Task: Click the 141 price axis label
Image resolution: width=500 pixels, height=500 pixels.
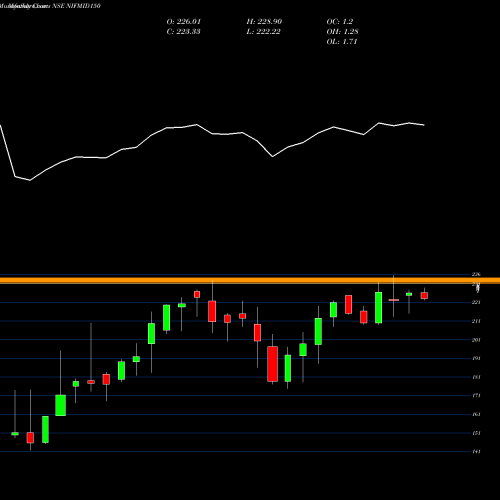Action: pyautogui.click(x=476, y=452)
